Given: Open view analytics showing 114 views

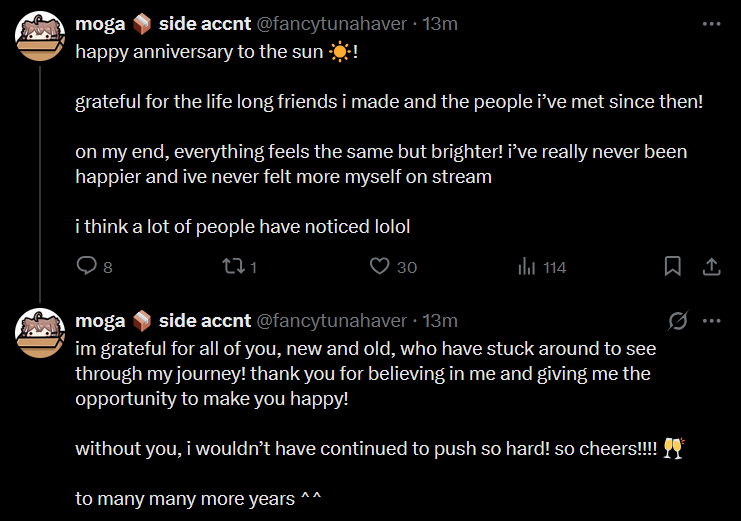Looking at the screenshot, I should (x=527, y=267).
